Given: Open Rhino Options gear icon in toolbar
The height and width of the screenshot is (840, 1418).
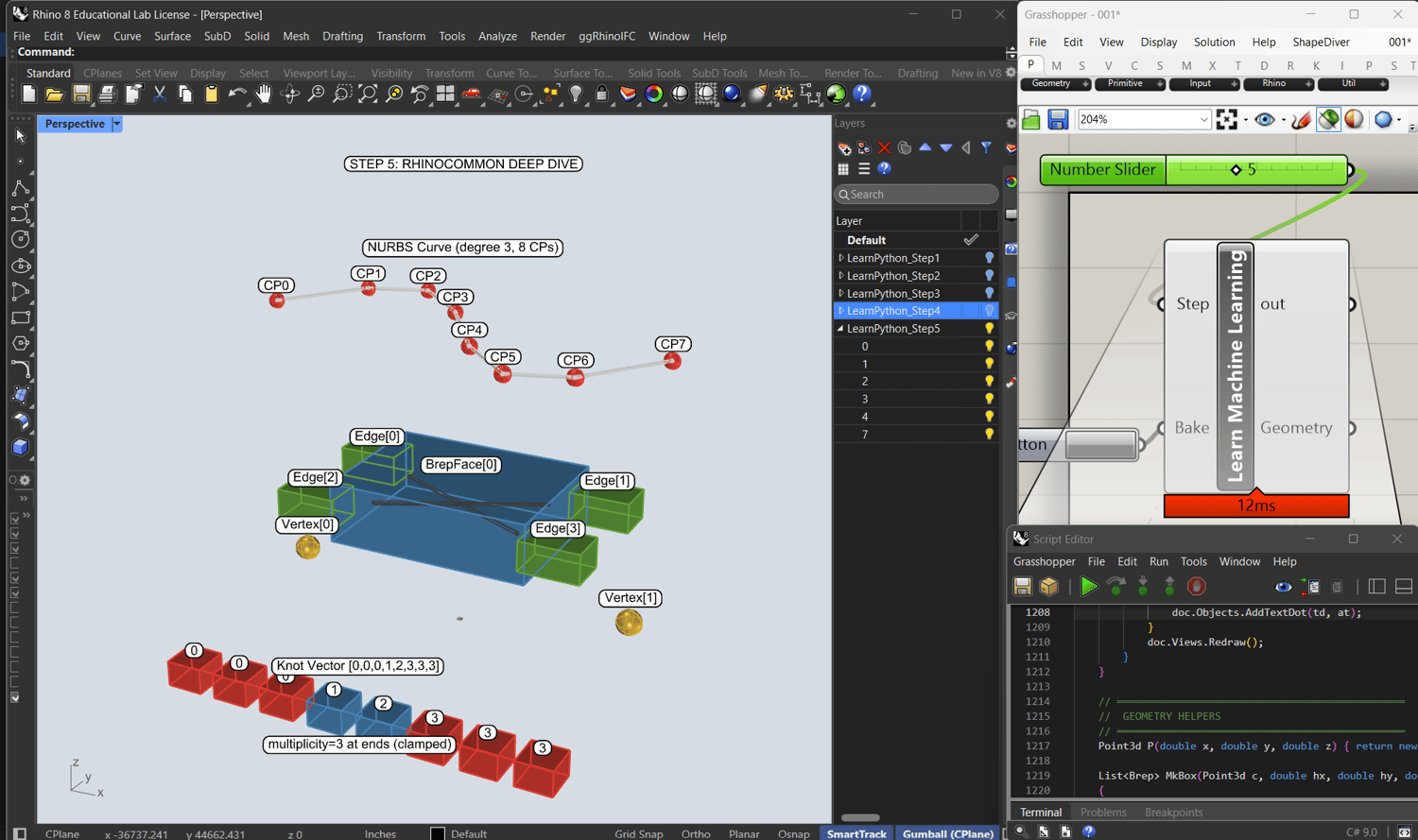Looking at the screenshot, I should (x=784, y=94).
